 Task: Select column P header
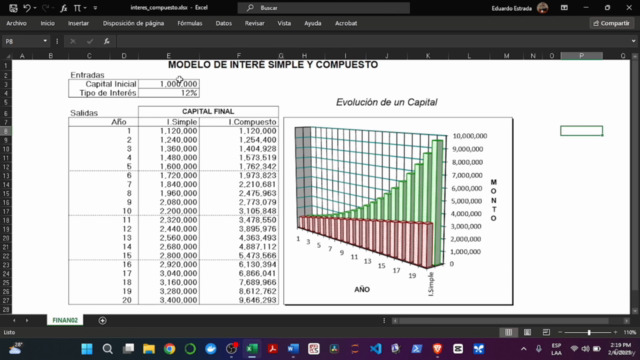[581, 56]
